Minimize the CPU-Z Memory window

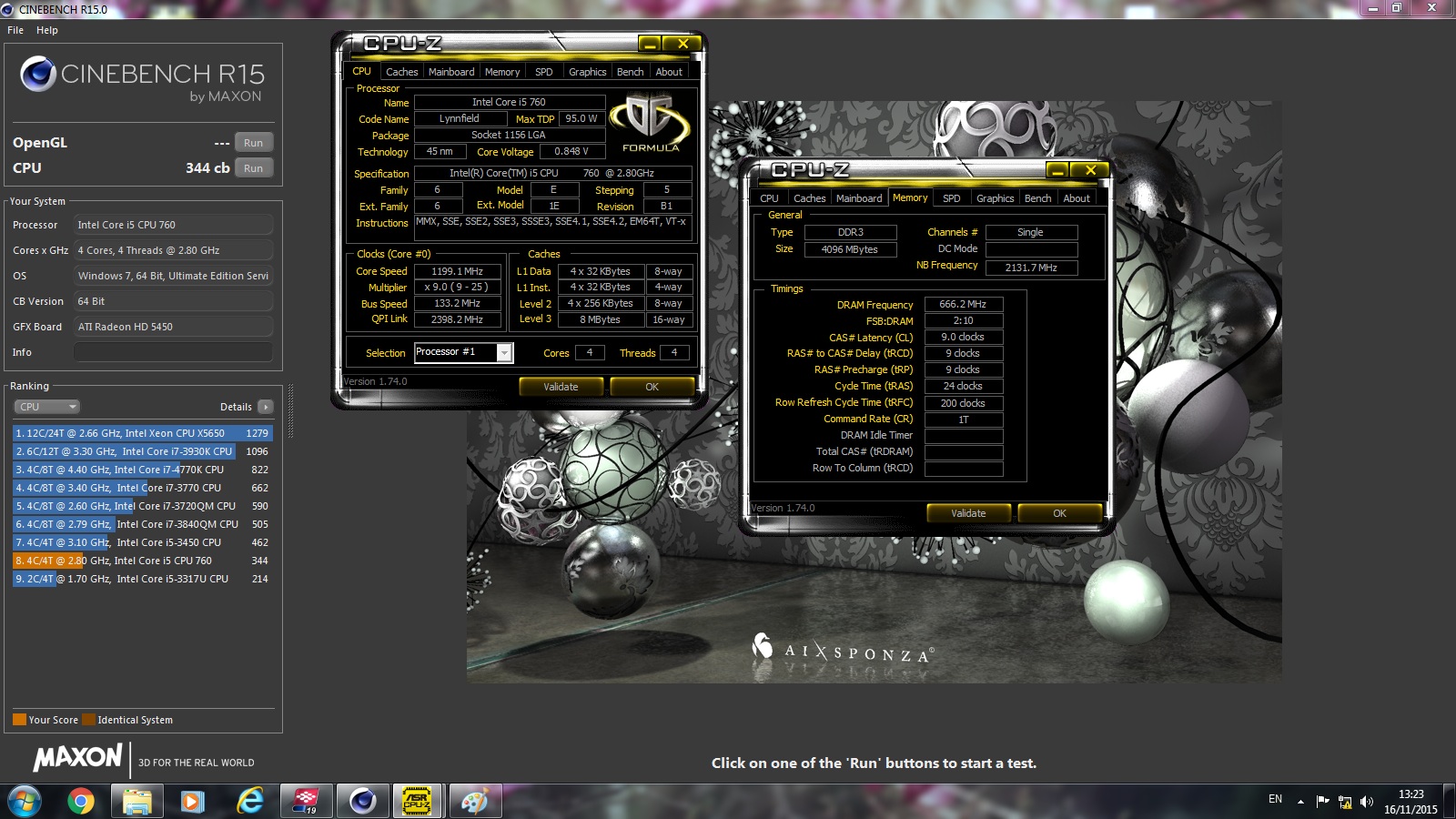1057,170
